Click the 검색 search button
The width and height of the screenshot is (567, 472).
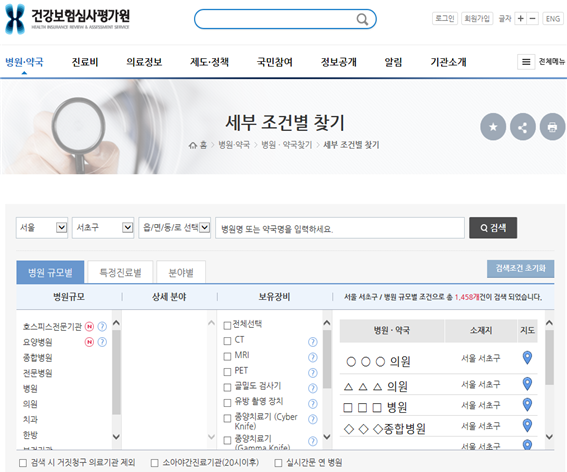click(x=493, y=228)
